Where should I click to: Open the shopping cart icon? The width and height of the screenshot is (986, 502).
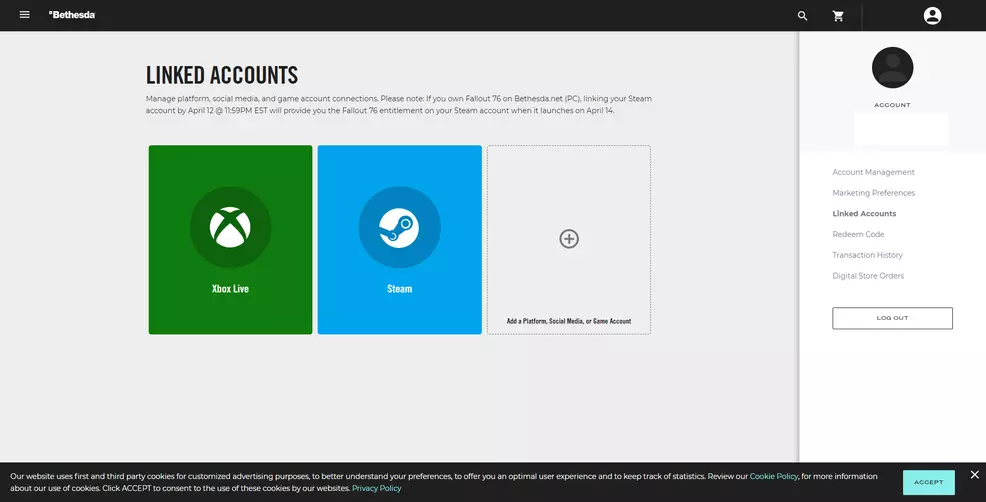tap(838, 16)
